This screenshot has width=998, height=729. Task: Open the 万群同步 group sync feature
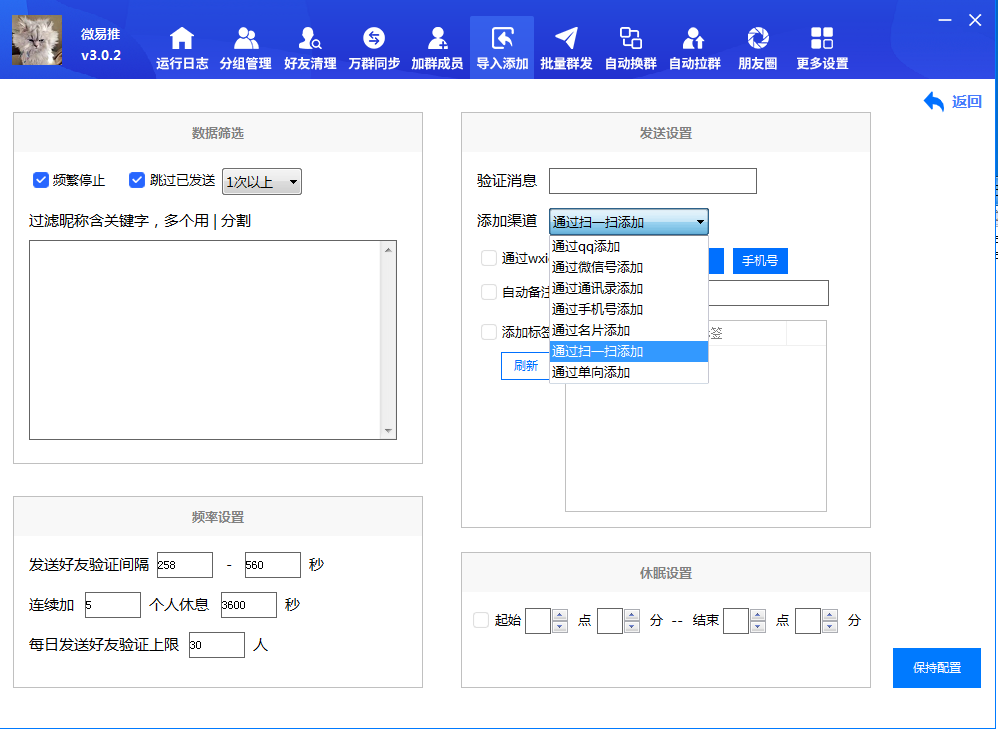373,45
